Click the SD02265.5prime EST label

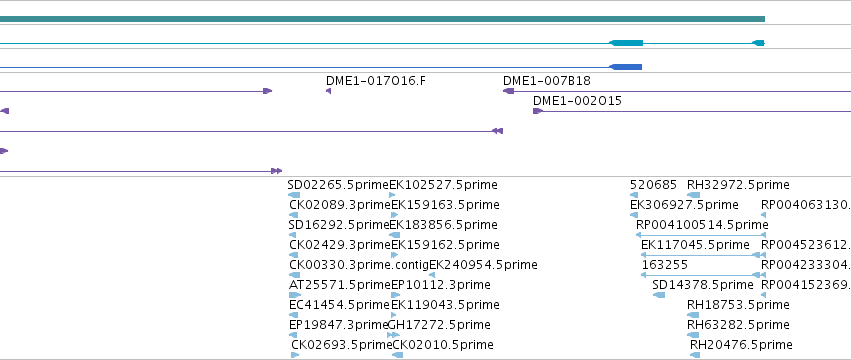click(338, 185)
